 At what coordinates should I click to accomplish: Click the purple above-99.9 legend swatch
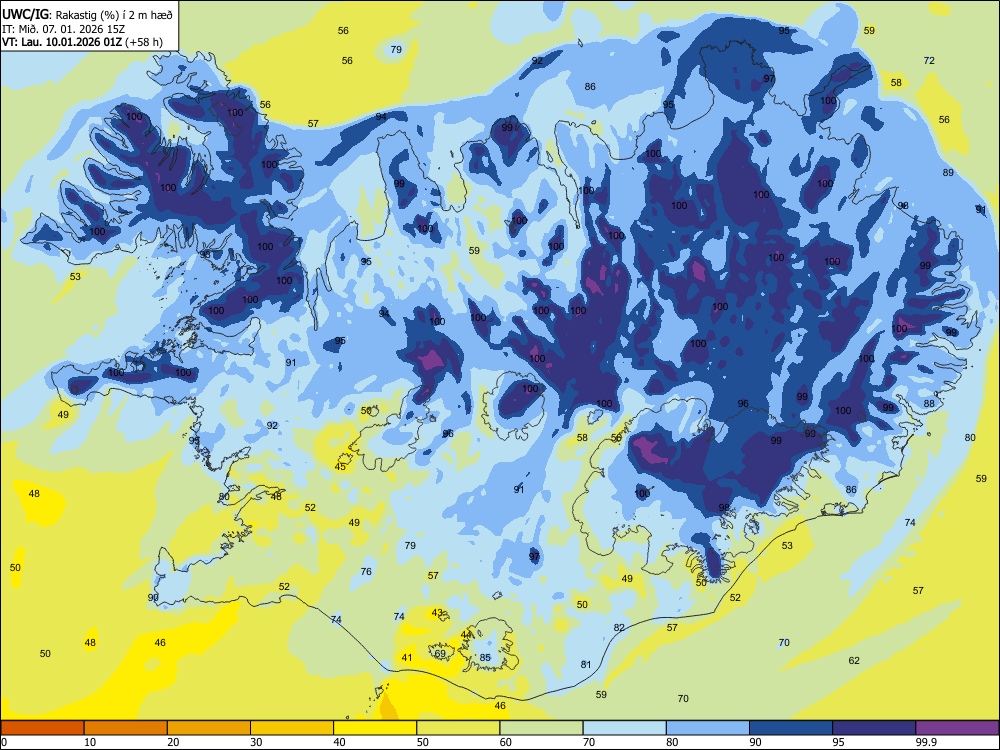[x=957, y=728]
